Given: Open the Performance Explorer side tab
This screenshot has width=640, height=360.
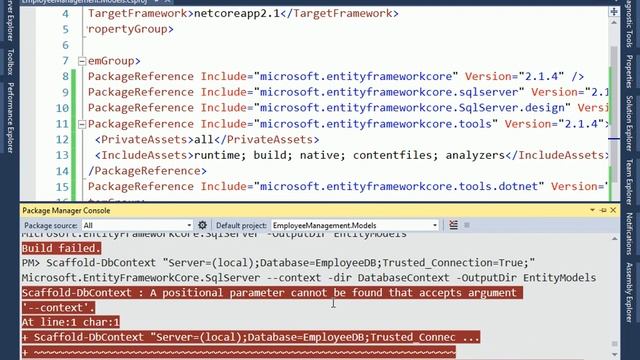Looking at the screenshot, I should pos(11,118).
